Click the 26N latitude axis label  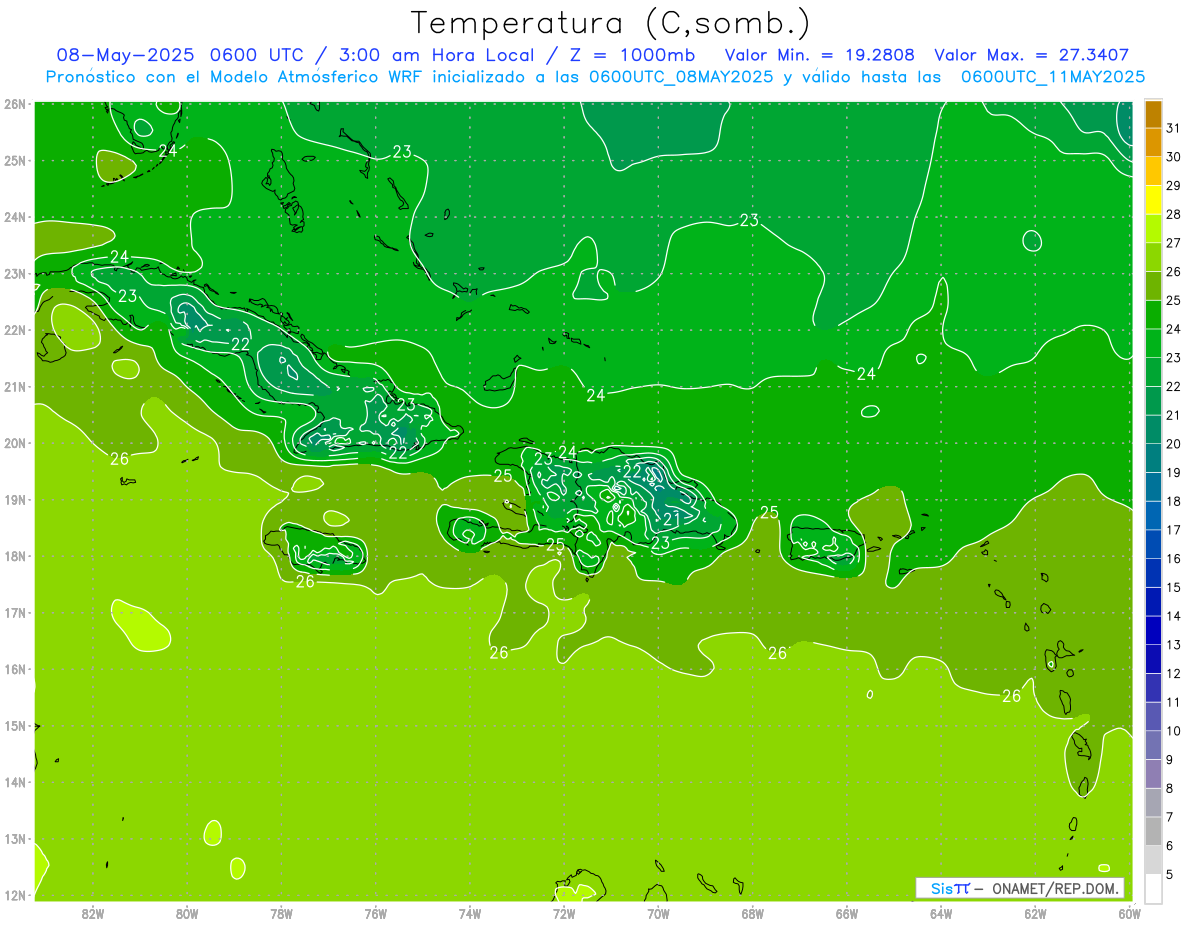click(15, 104)
